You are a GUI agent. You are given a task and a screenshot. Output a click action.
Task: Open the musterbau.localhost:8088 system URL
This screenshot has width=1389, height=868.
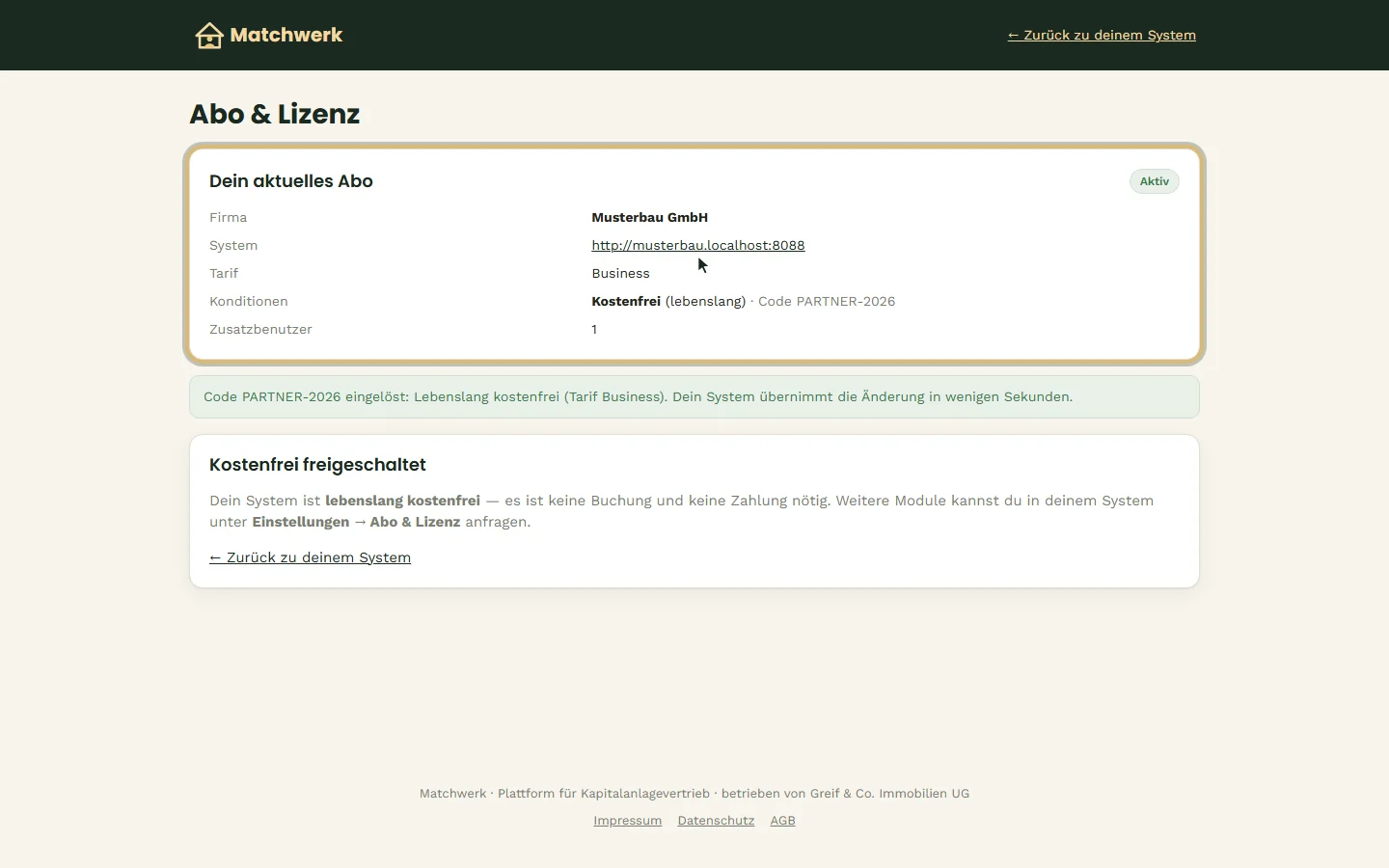point(698,245)
